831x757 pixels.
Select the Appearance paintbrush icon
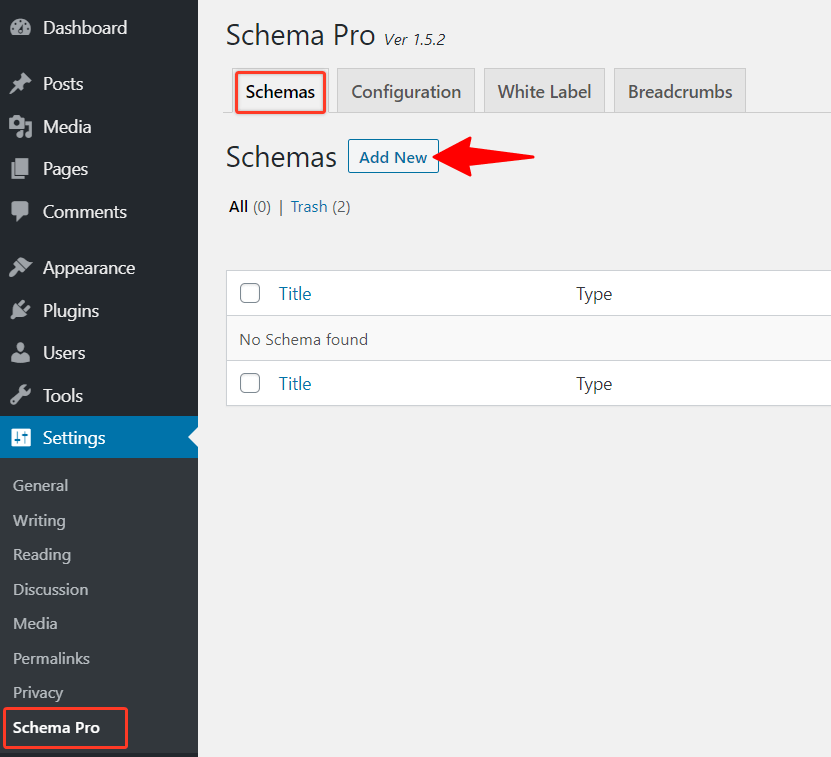[22, 267]
